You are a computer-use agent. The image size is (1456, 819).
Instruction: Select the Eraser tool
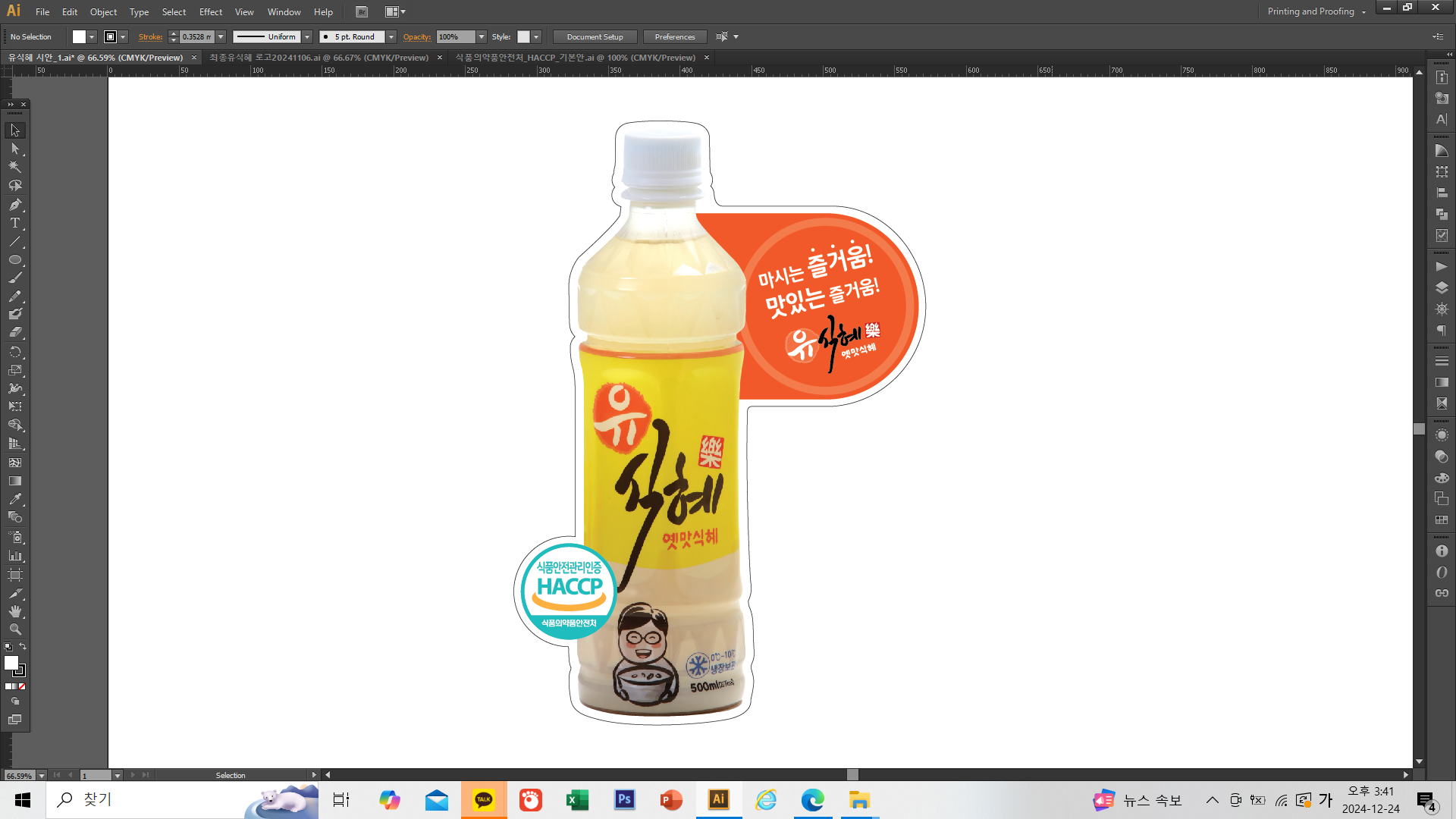click(15, 332)
